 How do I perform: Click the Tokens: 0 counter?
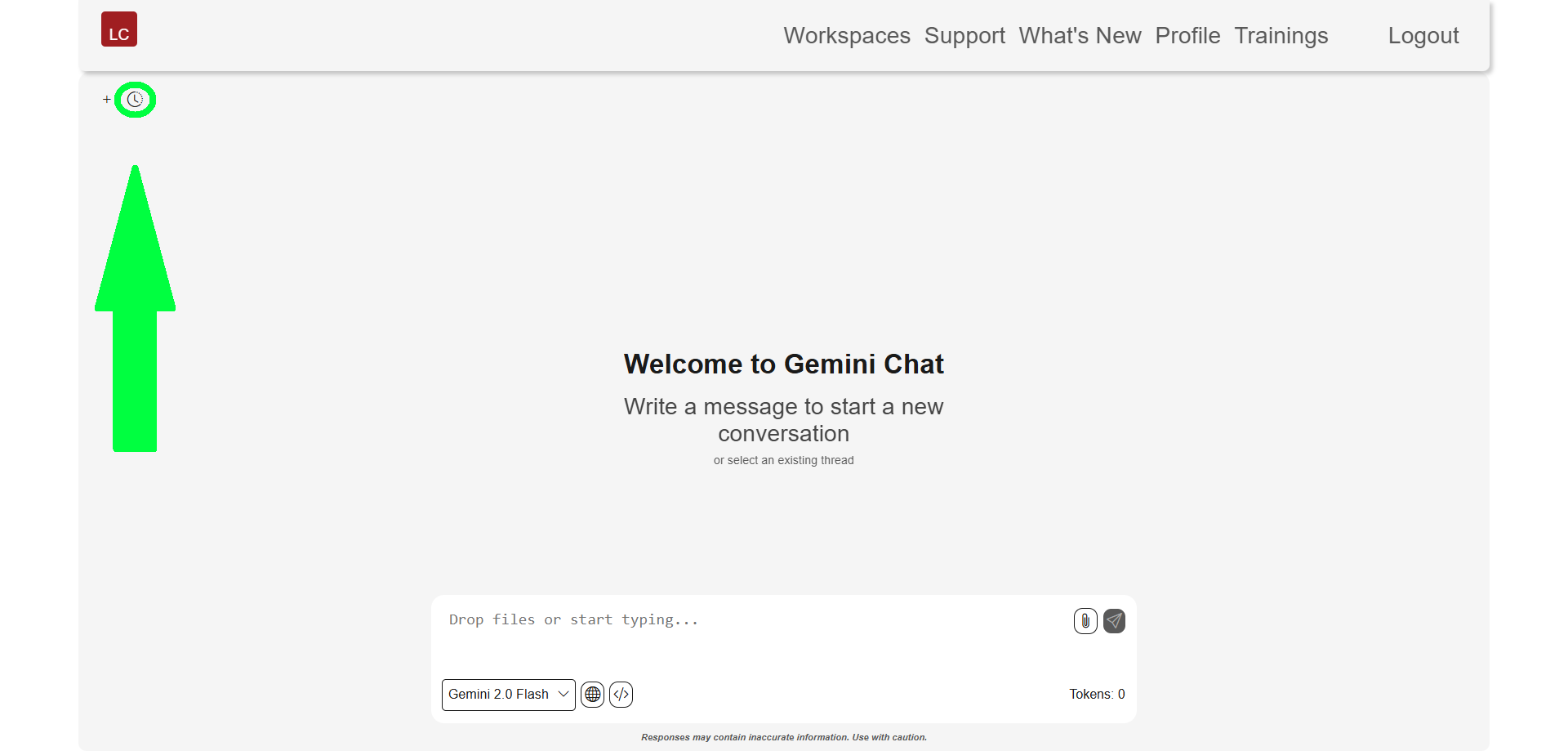pyautogui.click(x=1097, y=695)
